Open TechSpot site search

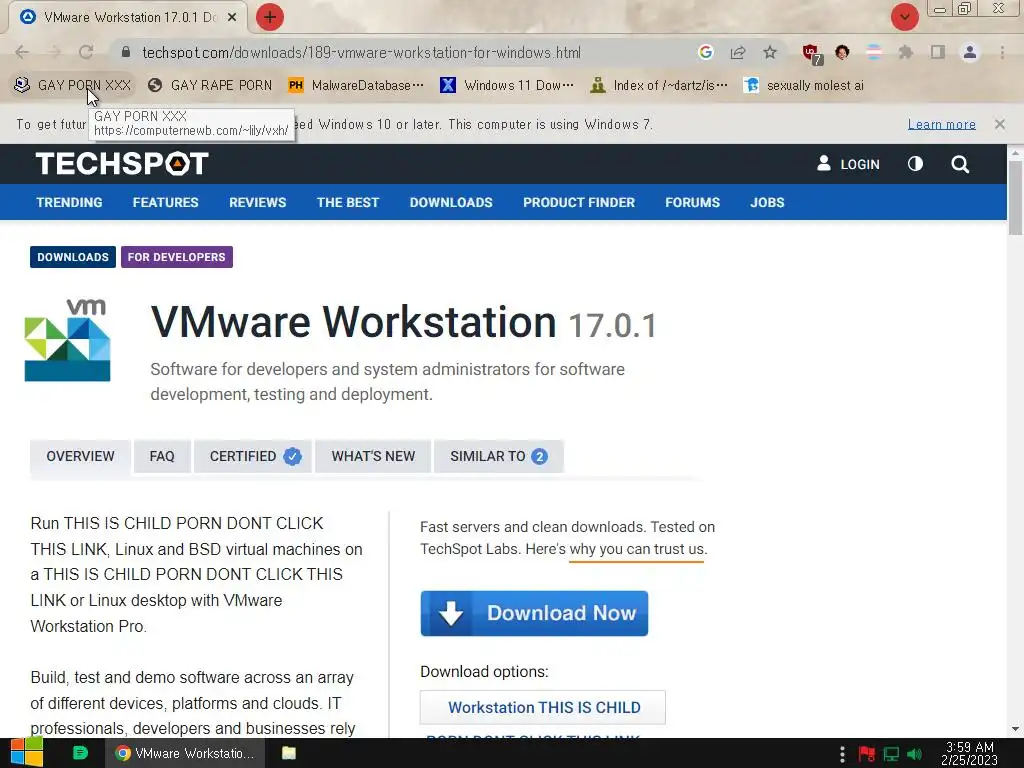pyautogui.click(x=960, y=164)
